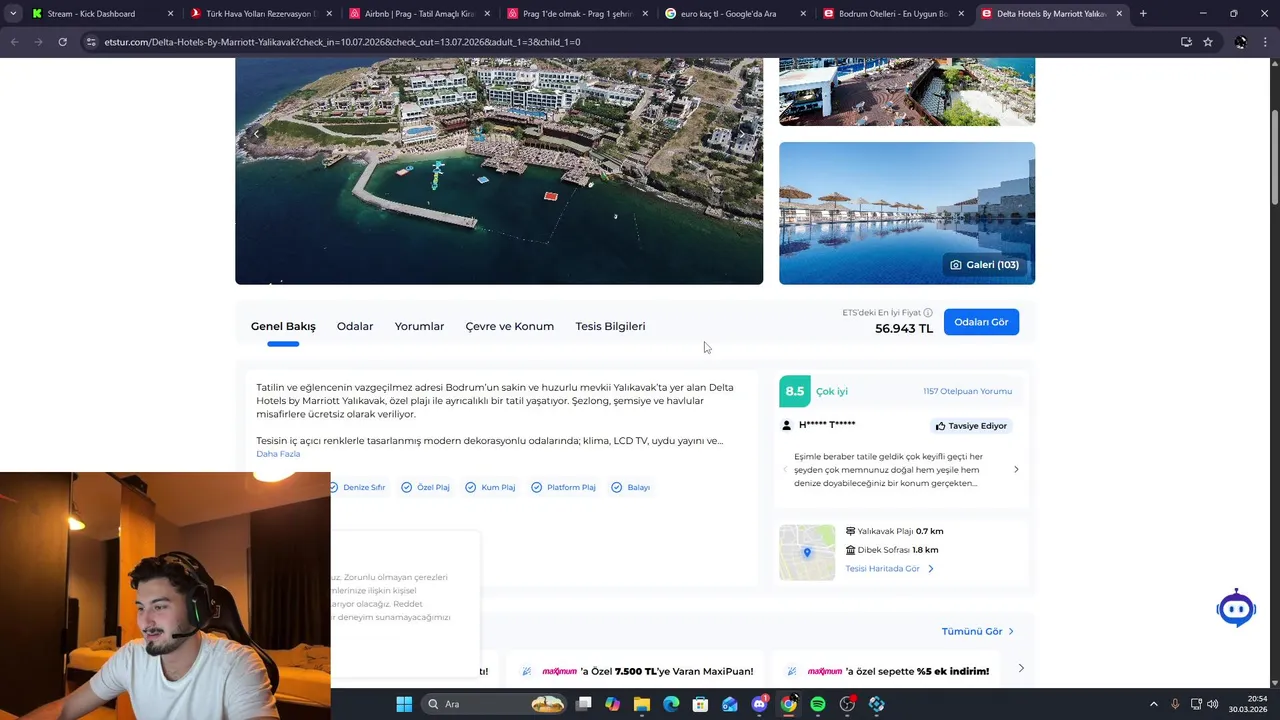Open the pool with umbrellas thumbnail photo
This screenshot has width=1280, height=720.
click(907, 213)
